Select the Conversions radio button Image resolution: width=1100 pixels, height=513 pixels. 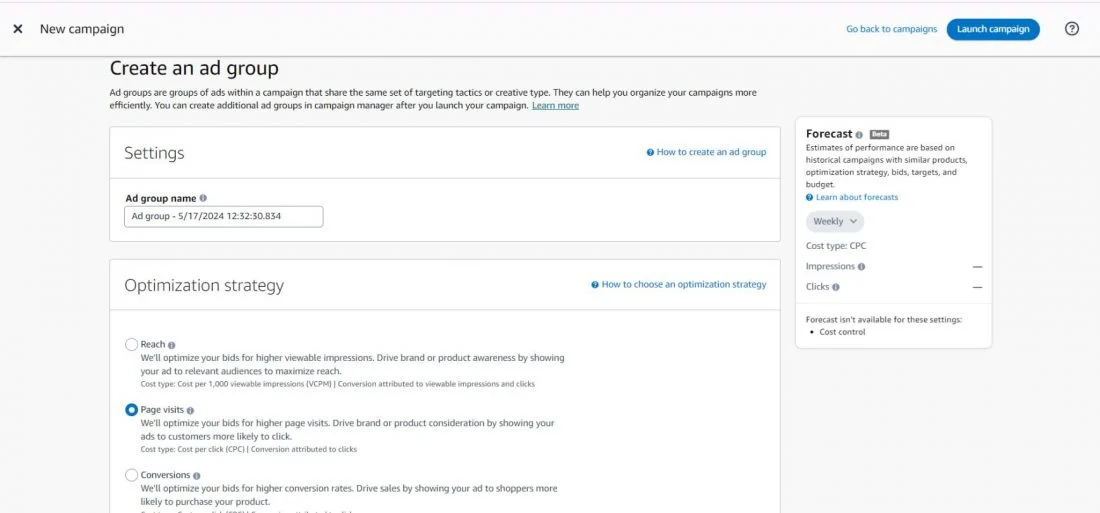point(131,475)
